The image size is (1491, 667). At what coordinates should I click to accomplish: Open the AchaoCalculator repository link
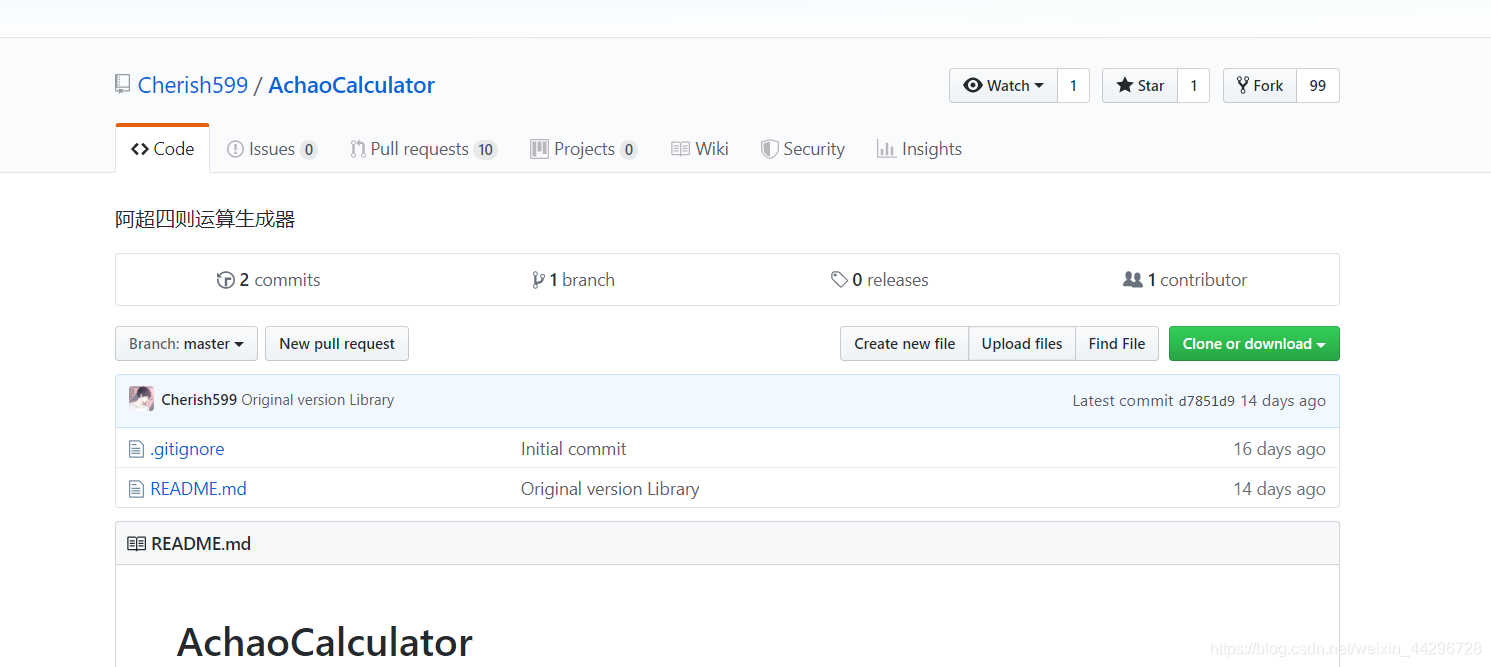pyautogui.click(x=352, y=85)
